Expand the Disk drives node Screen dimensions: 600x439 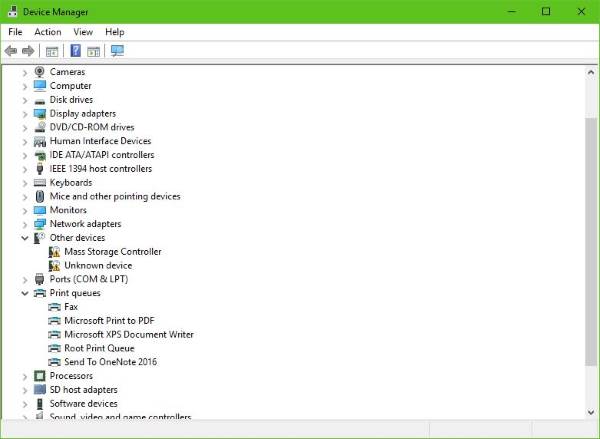(25, 100)
